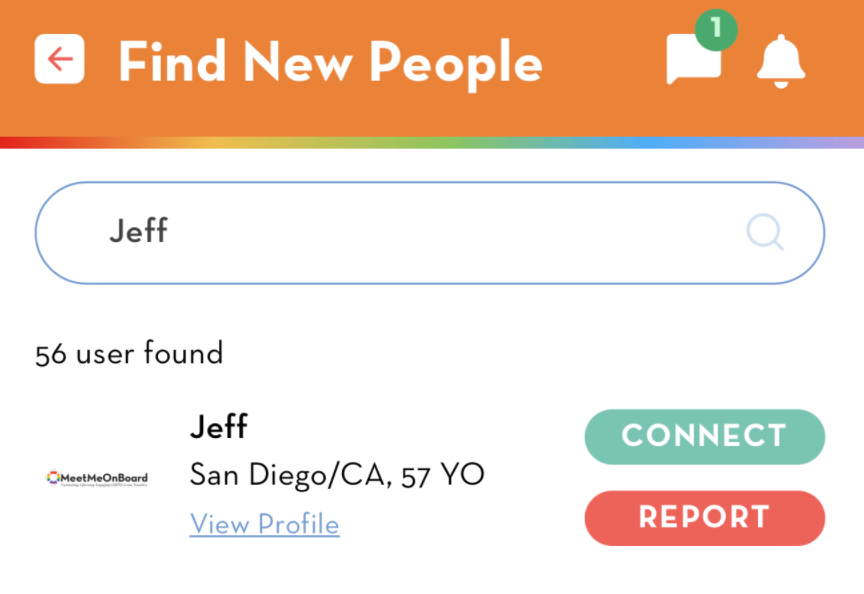The height and width of the screenshot is (594, 864).
Task: Open notifications via the bell icon
Action: point(781,61)
